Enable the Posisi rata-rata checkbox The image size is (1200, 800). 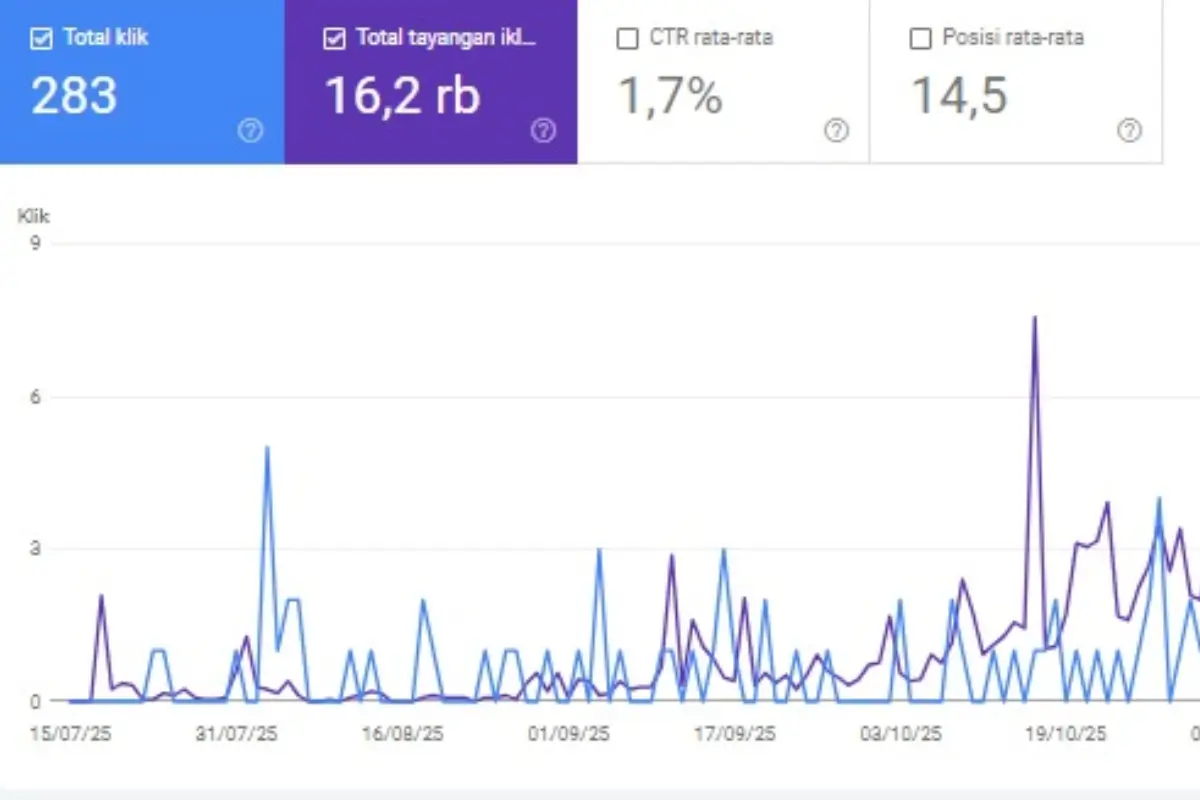(920, 39)
